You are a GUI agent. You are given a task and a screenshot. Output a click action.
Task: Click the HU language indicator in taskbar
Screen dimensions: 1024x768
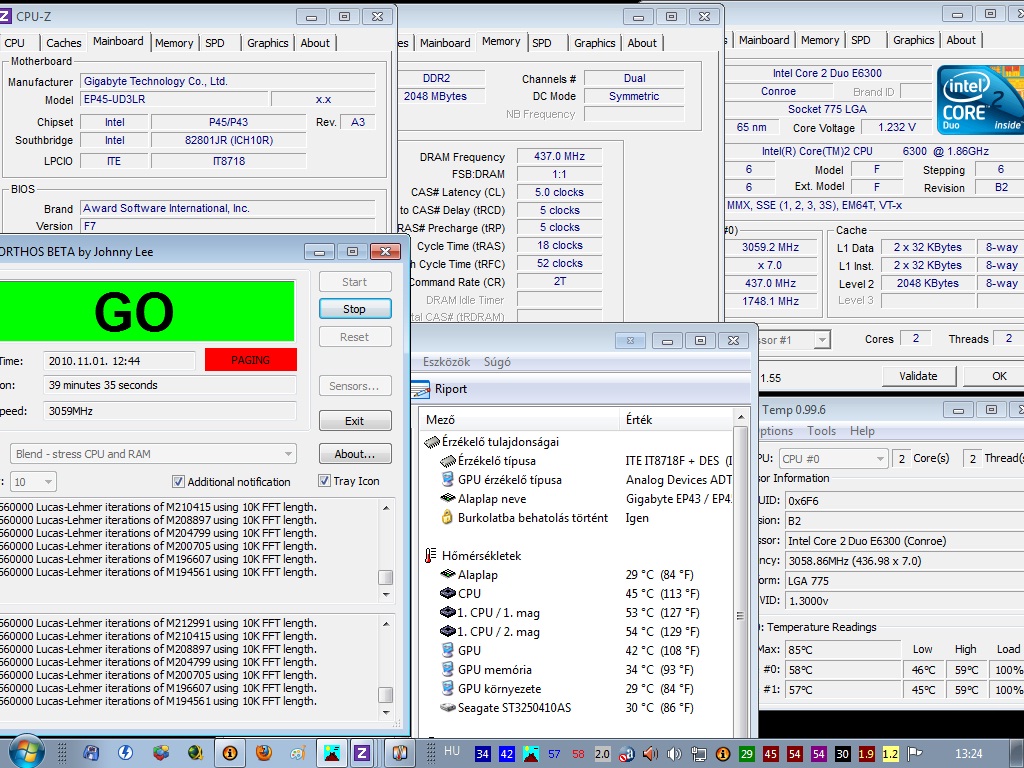click(x=452, y=751)
